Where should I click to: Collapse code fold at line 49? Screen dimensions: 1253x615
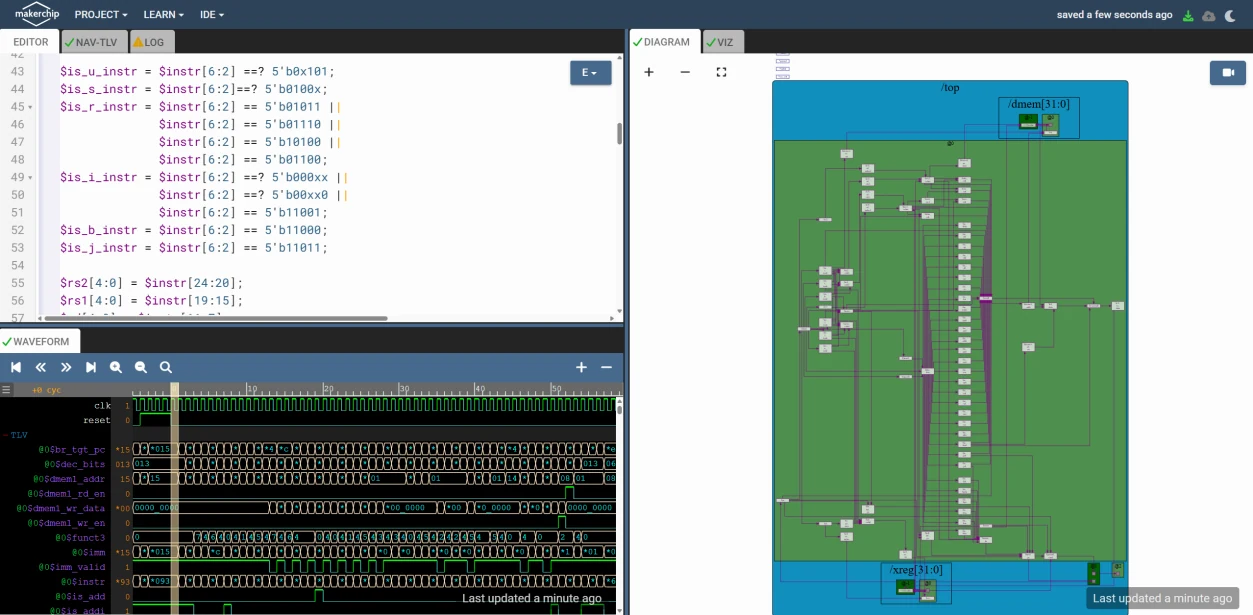pyautogui.click(x=30, y=177)
